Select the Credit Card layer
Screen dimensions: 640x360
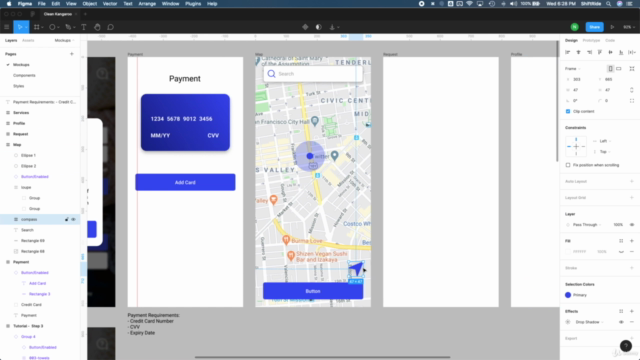[x=31, y=304]
